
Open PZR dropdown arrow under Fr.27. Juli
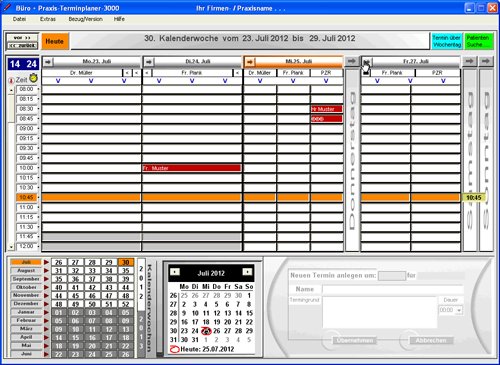click(443, 81)
